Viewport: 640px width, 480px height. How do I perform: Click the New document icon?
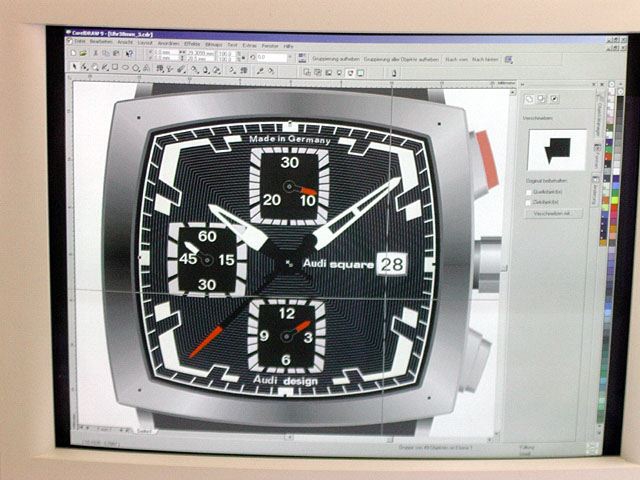click(73, 53)
